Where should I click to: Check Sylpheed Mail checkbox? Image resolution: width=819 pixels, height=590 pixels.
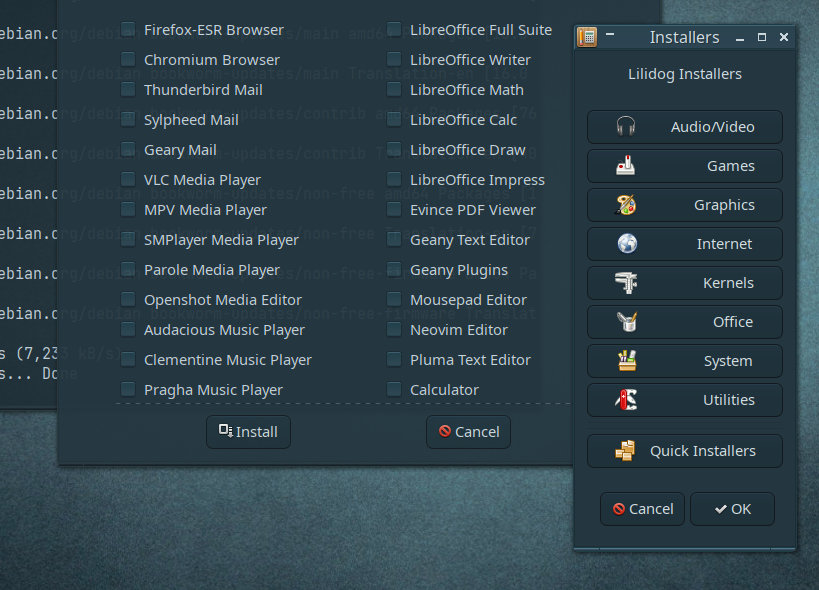coord(128,119)
